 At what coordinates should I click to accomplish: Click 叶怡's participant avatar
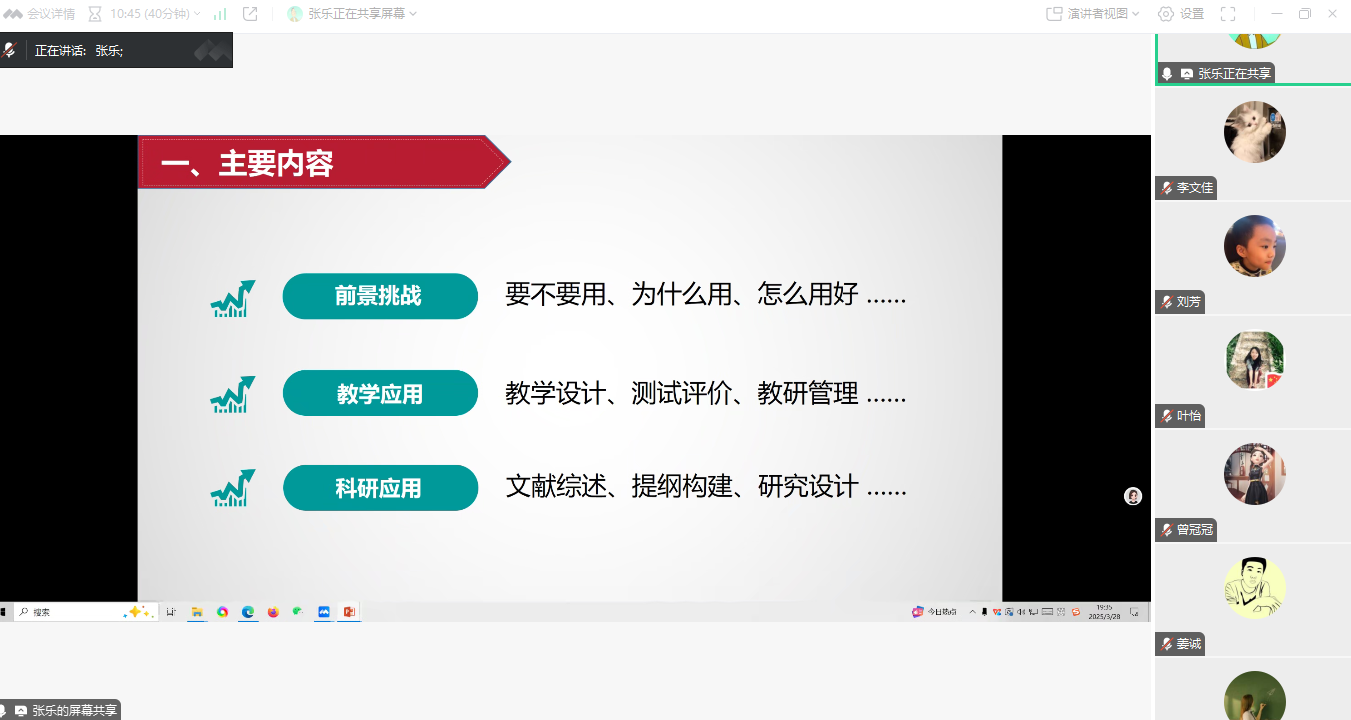point(1254,360)
